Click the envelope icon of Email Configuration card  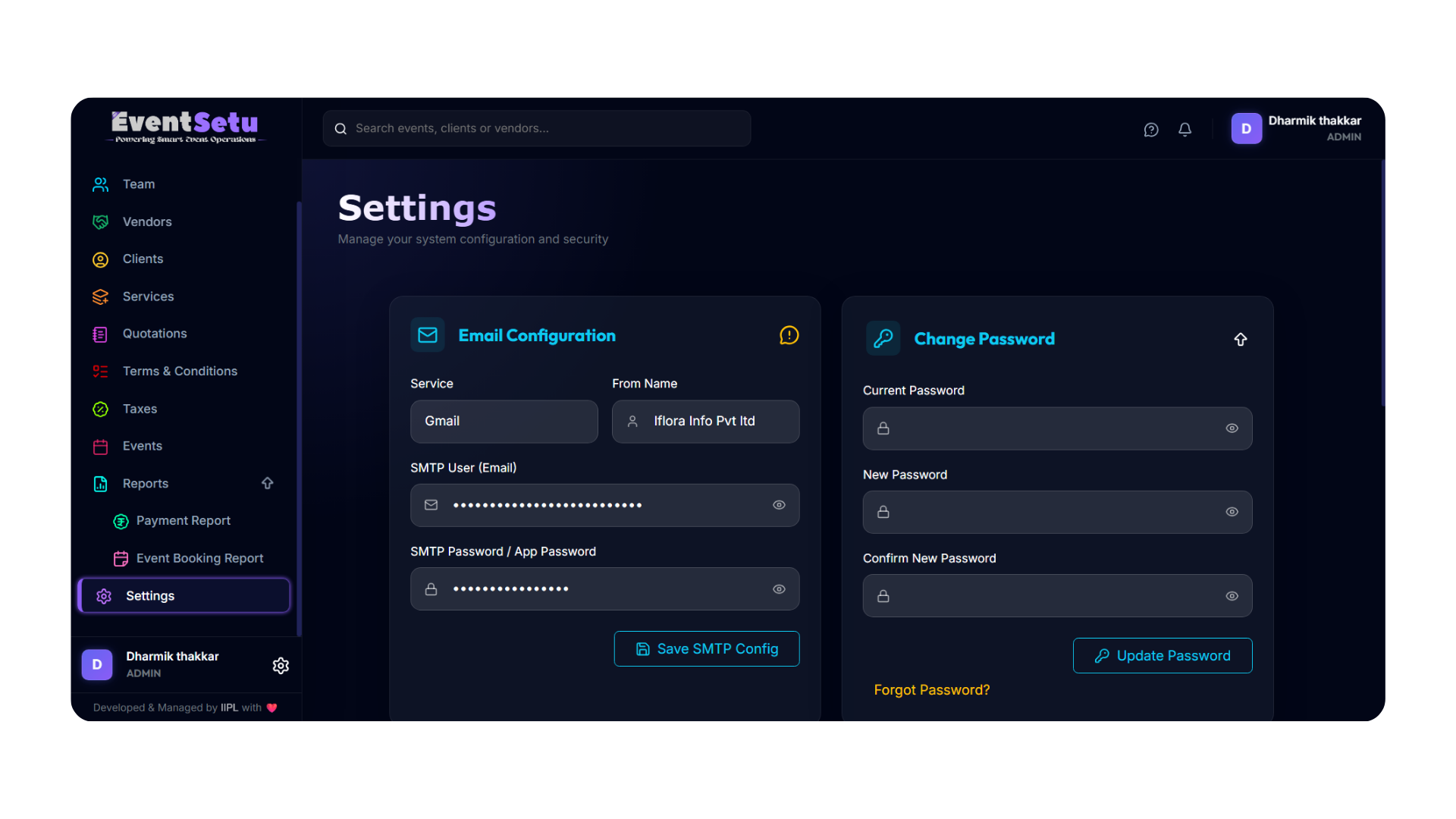click(428, 335)
